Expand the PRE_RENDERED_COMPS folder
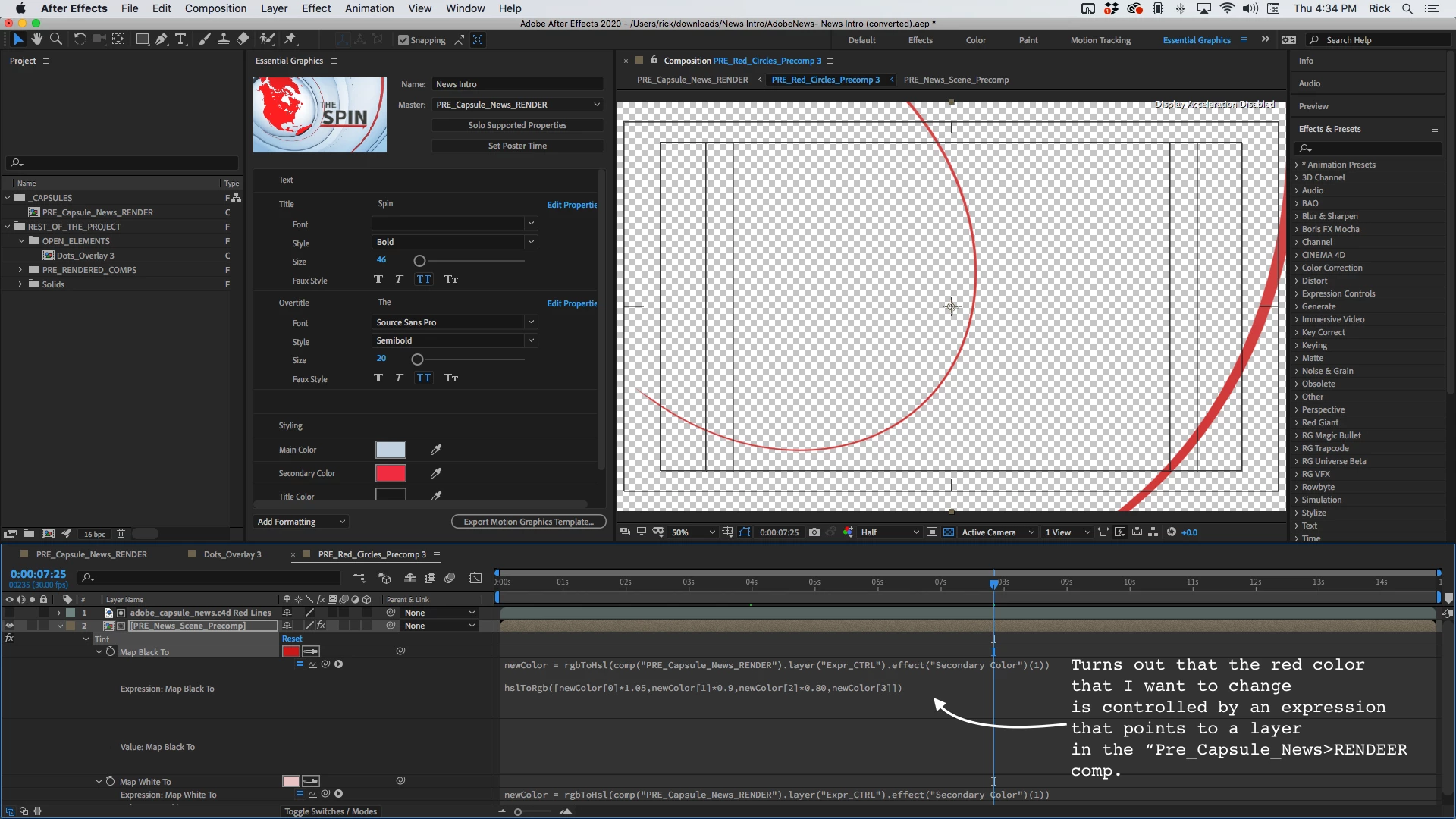The height and width of the screenshot is (819, 1456). 20,270
